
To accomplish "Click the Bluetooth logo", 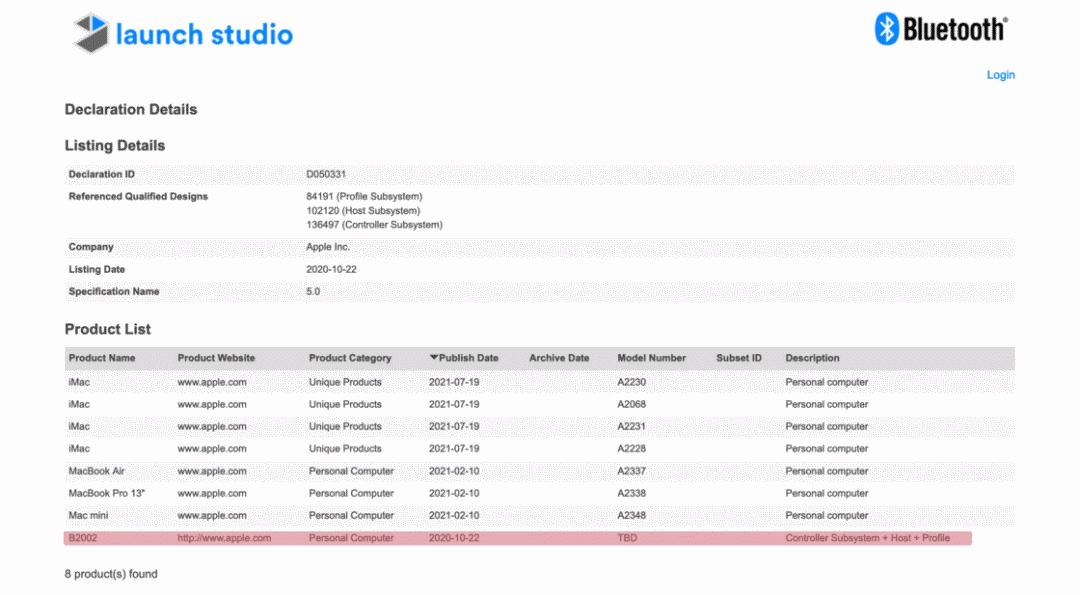I will coord(941,29).
